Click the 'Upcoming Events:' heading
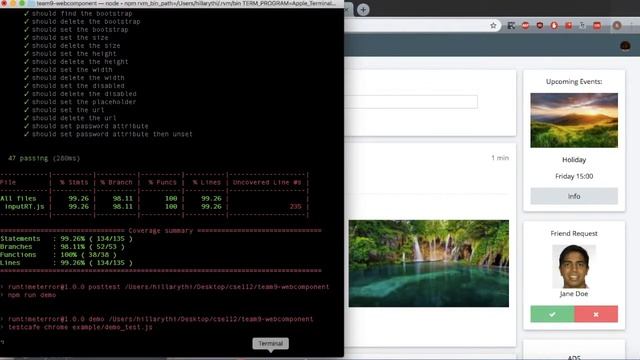The image size is (640, 360). 574,81
